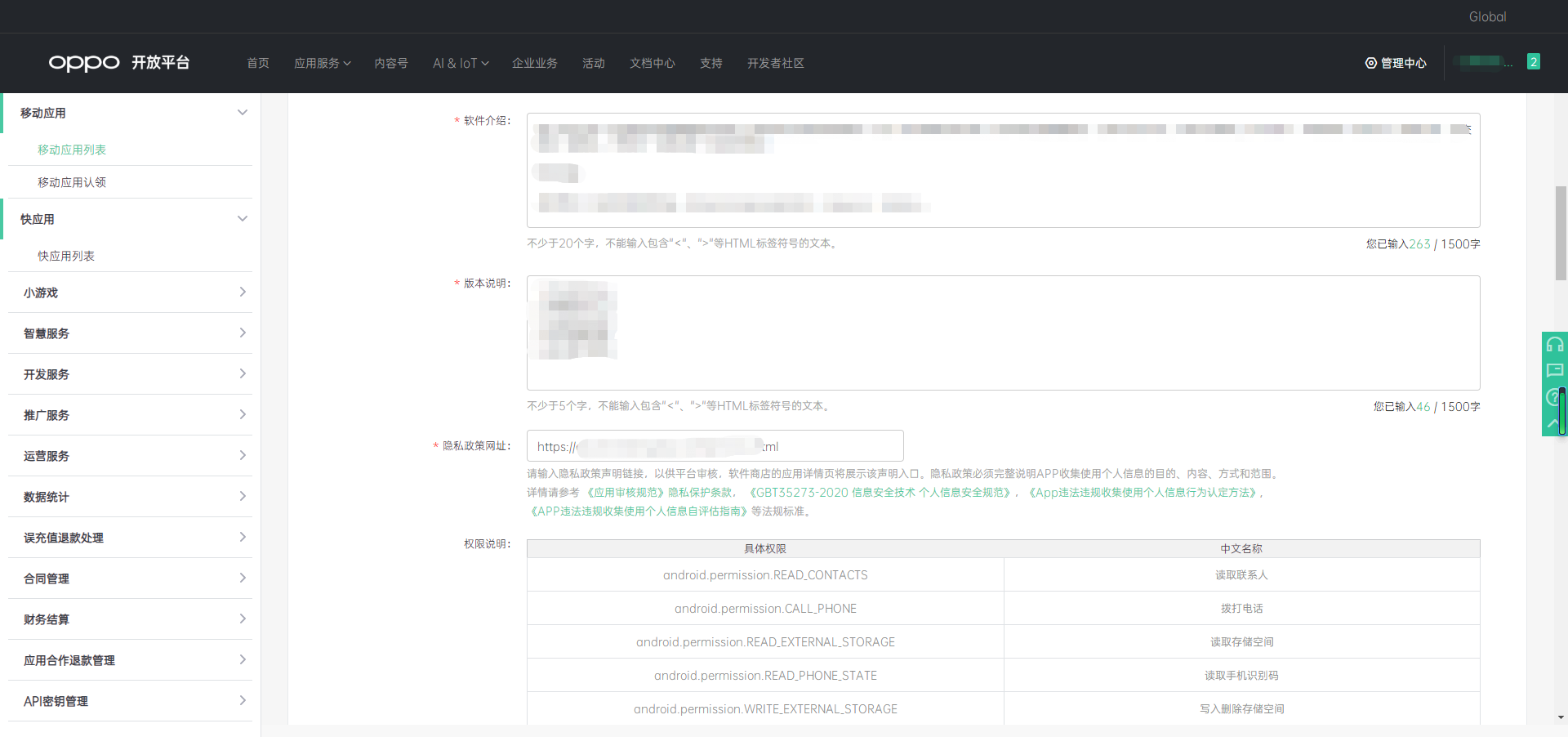Image resolution: width=1568 pixels, height=737 pixels.
Task: Select 移动应用认领 in sidebar
Action: point(72,182)
